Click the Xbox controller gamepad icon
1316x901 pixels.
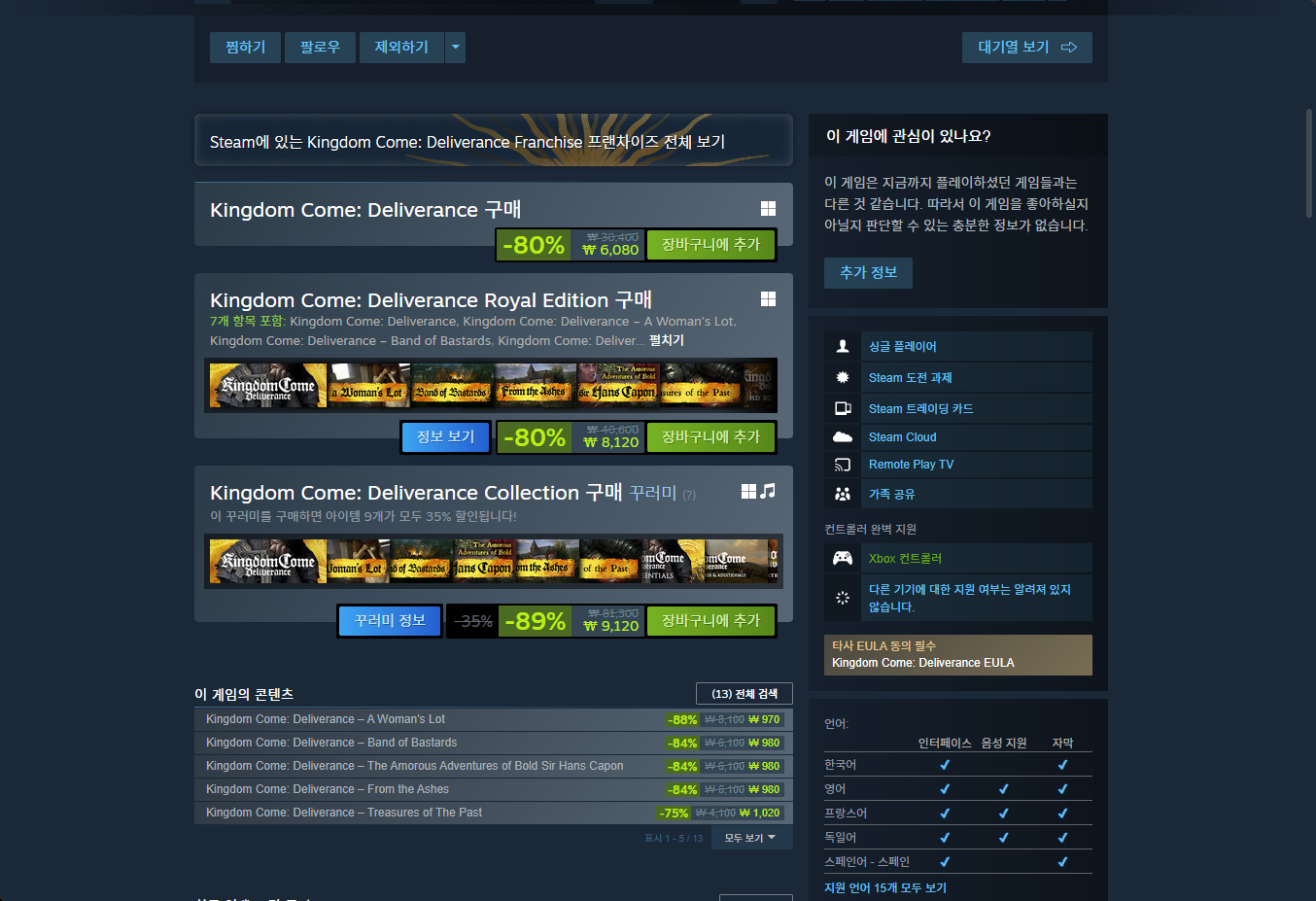[843, 558]
